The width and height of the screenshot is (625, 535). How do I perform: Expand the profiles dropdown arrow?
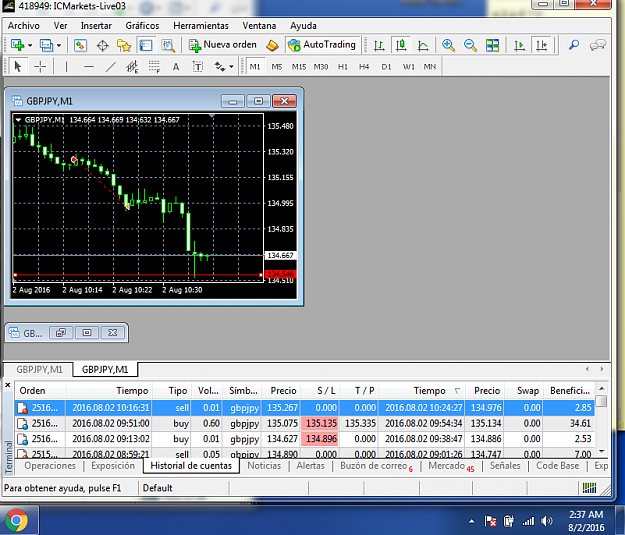tap(59, 45)
